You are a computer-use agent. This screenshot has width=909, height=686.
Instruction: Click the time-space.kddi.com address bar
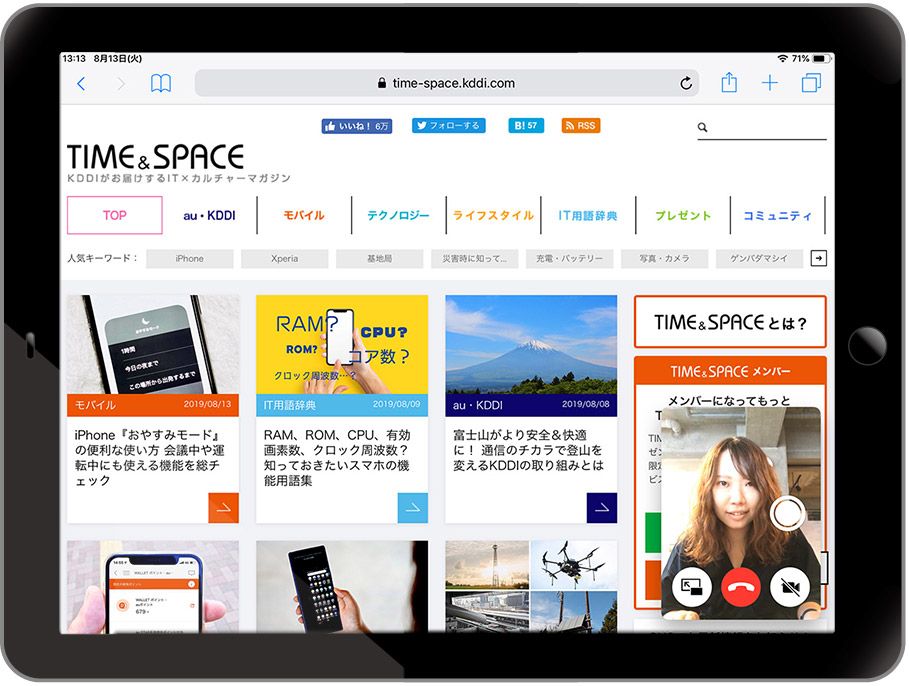tap(447, 84)
